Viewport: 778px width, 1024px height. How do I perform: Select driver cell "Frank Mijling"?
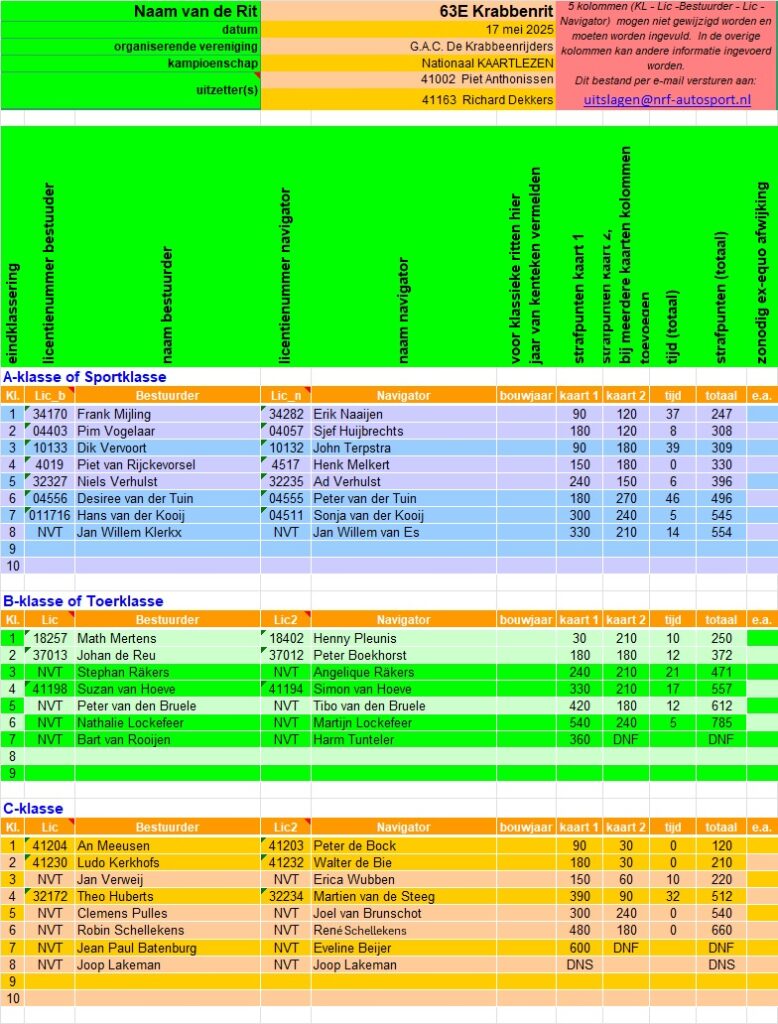(x=112, y=414)
